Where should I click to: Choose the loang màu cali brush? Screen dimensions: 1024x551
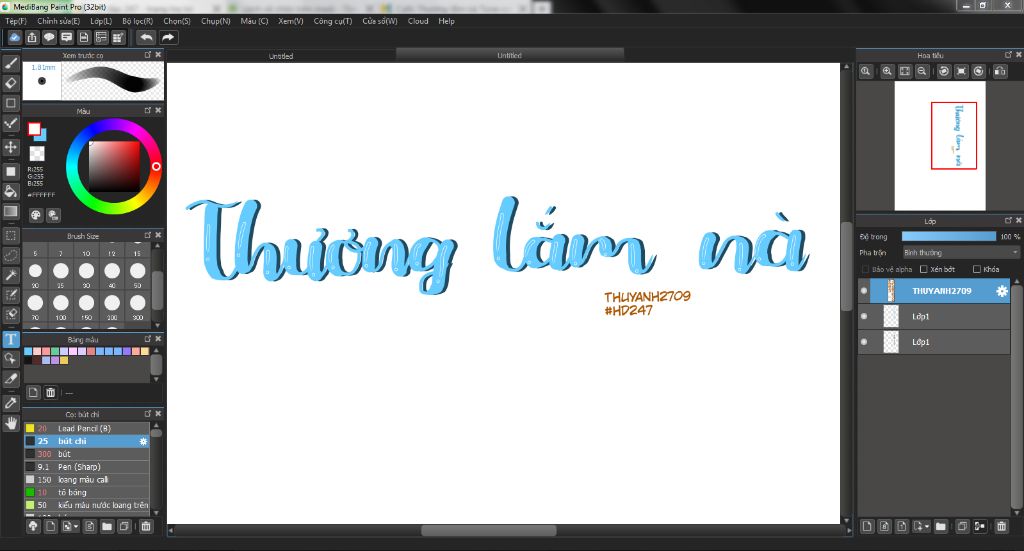point(87,479)
